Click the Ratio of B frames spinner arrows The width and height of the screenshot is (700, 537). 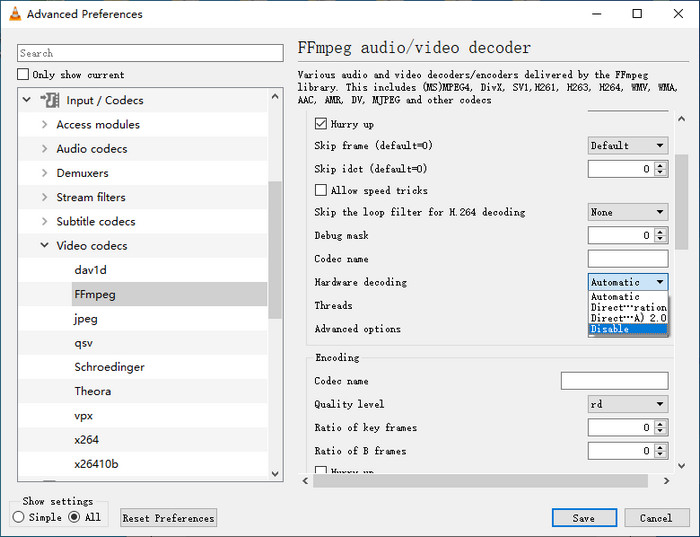[660, 451]
